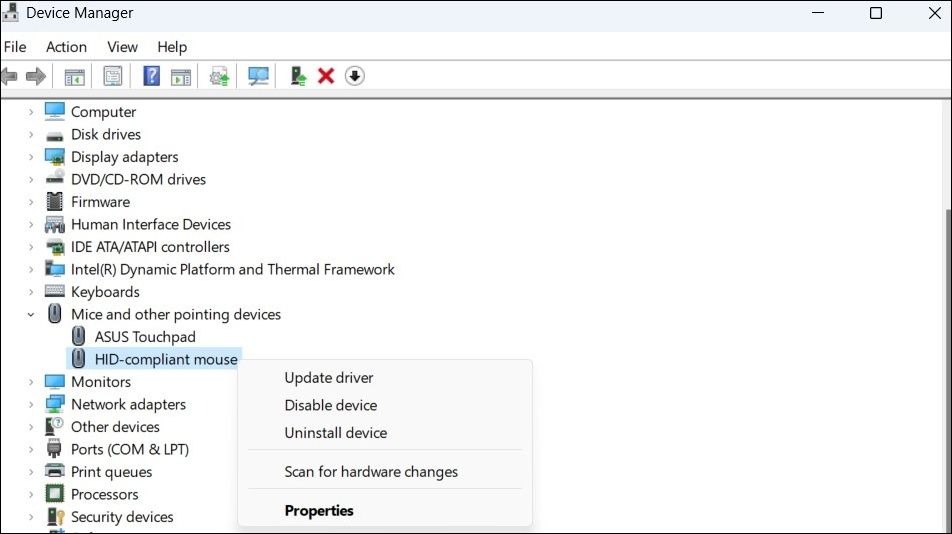Click the Forward arrow toolbar icon

[x=36, y=76]
